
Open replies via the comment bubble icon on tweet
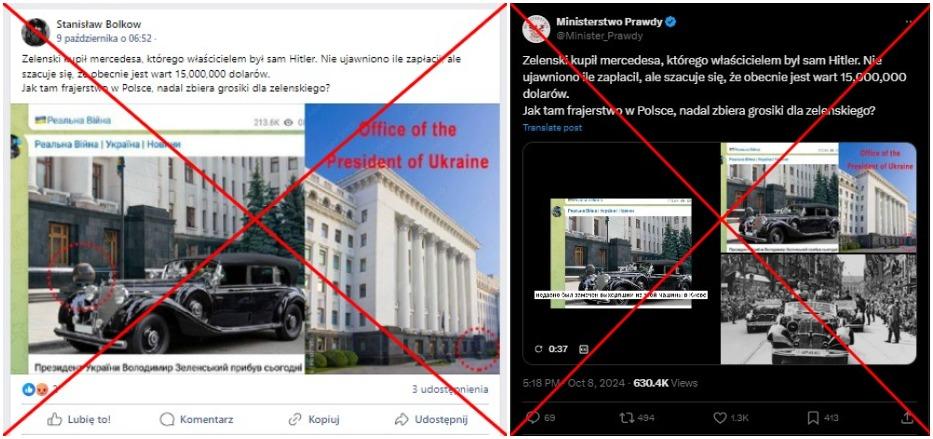tap(533, 418)
